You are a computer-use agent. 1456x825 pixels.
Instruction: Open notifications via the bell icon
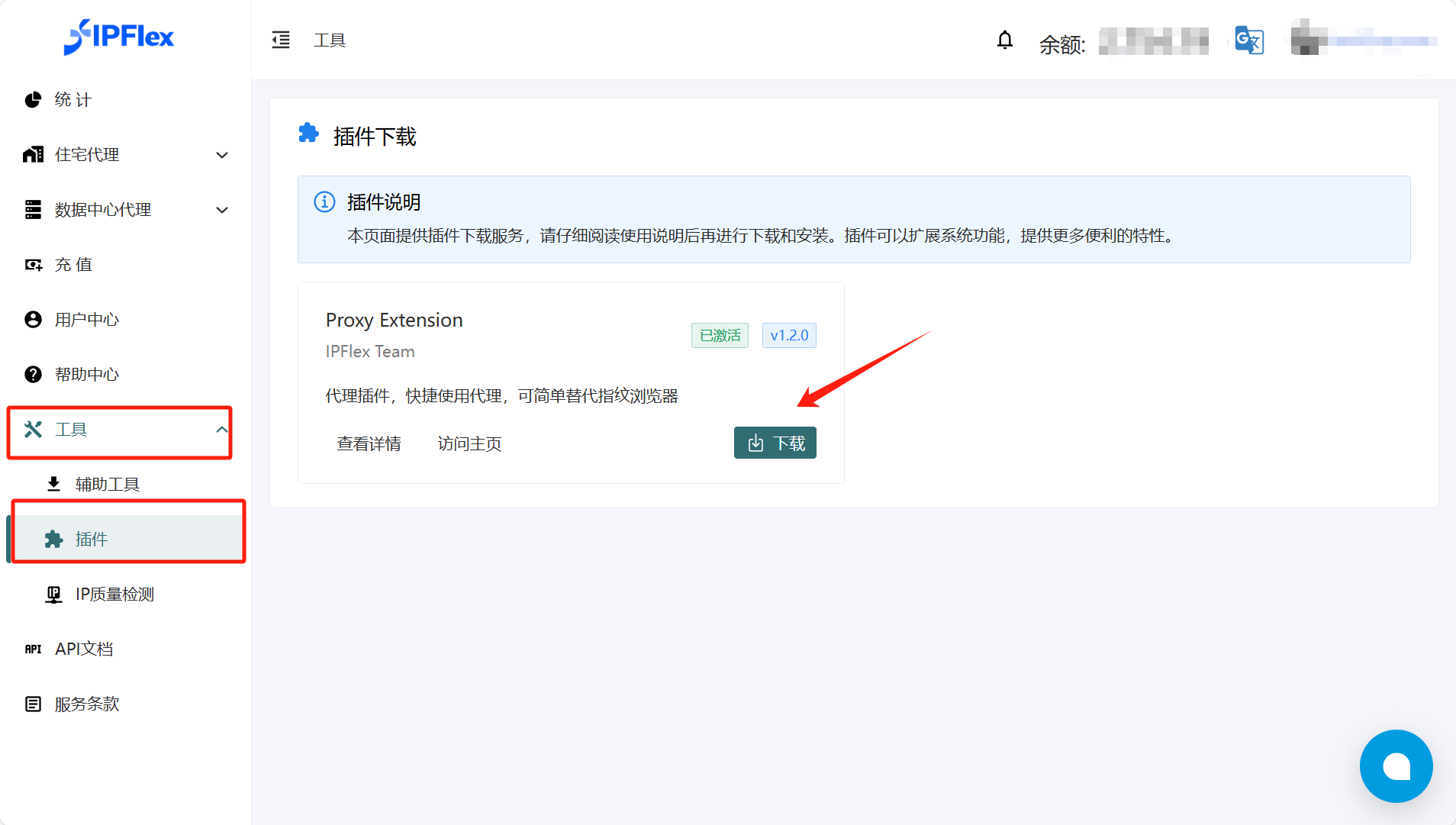click(x=1005, y=40)
